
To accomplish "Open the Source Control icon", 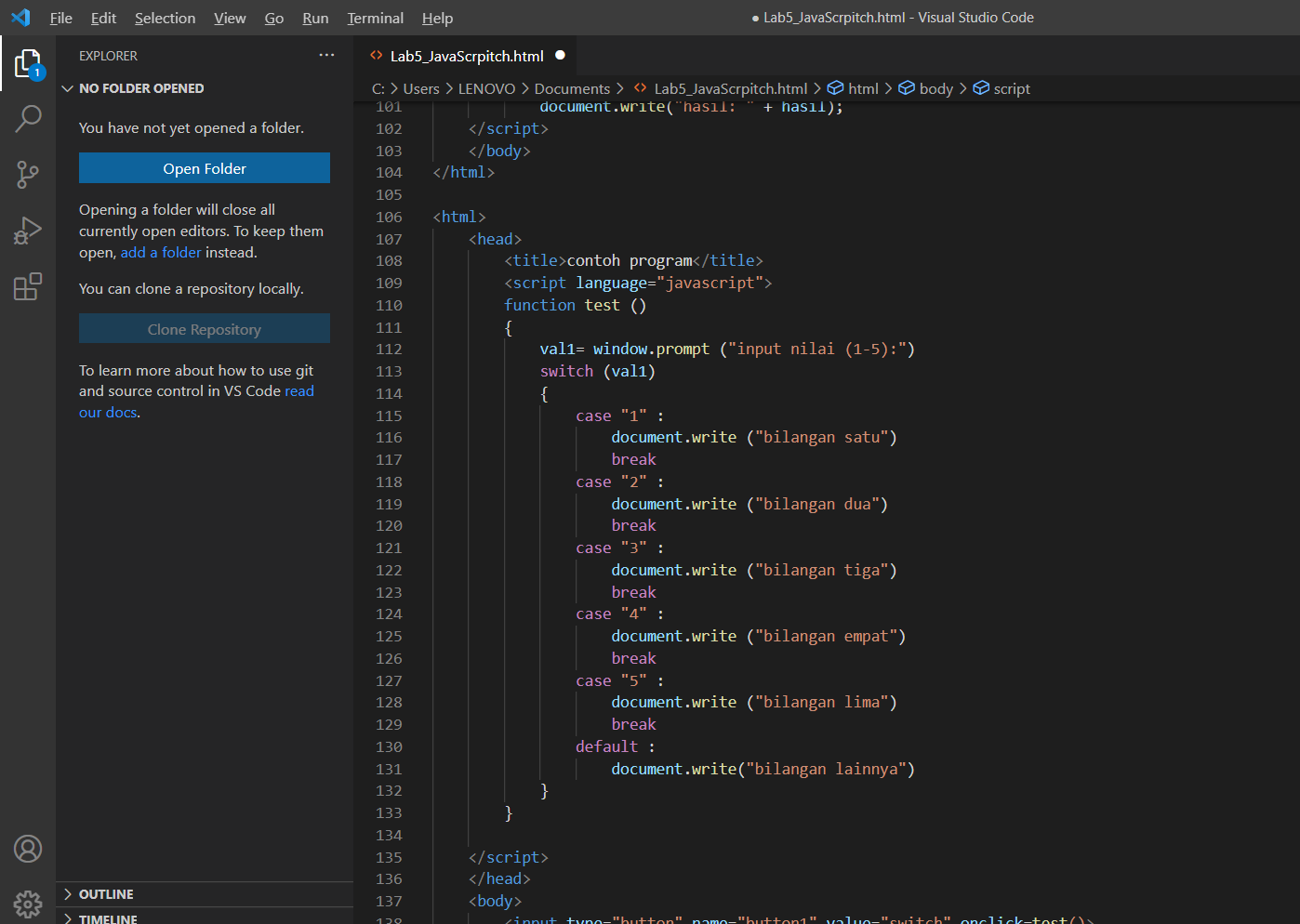I will coord(28,175).
